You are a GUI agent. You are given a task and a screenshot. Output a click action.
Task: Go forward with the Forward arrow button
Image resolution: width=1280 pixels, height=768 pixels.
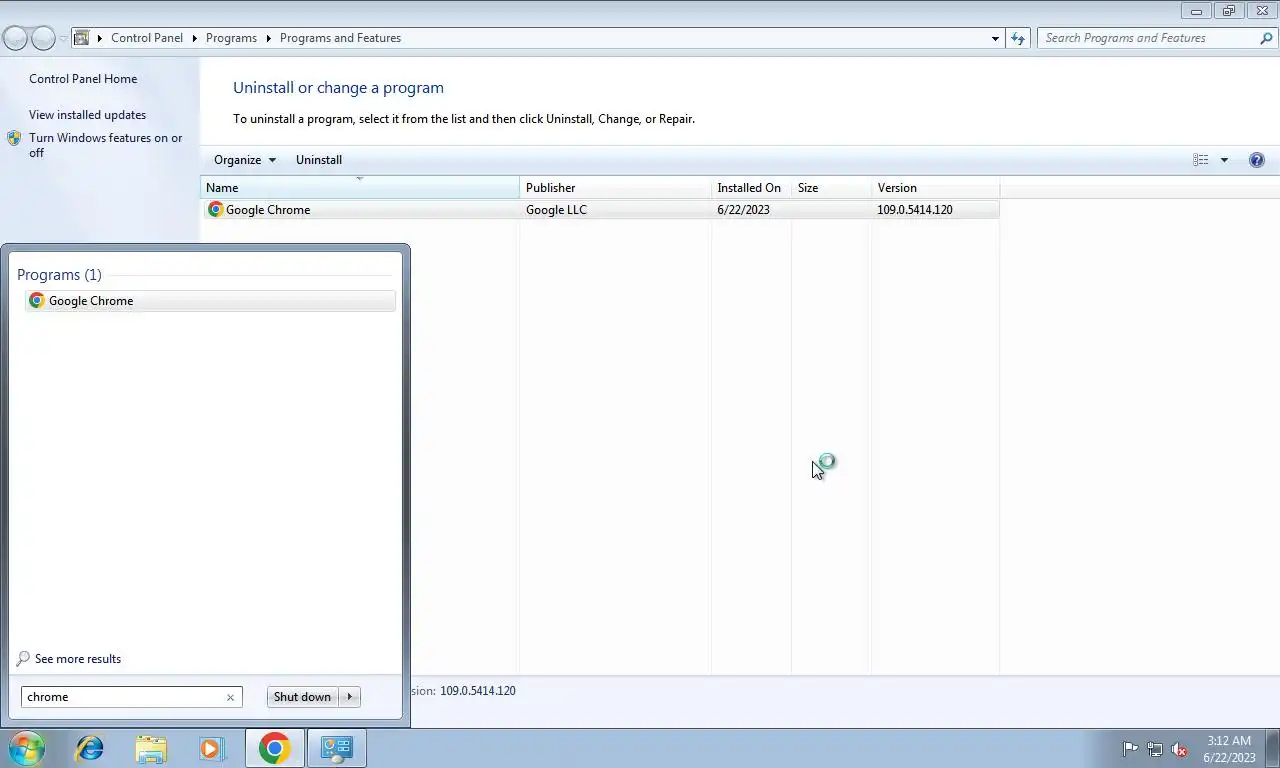click(43, 38)
